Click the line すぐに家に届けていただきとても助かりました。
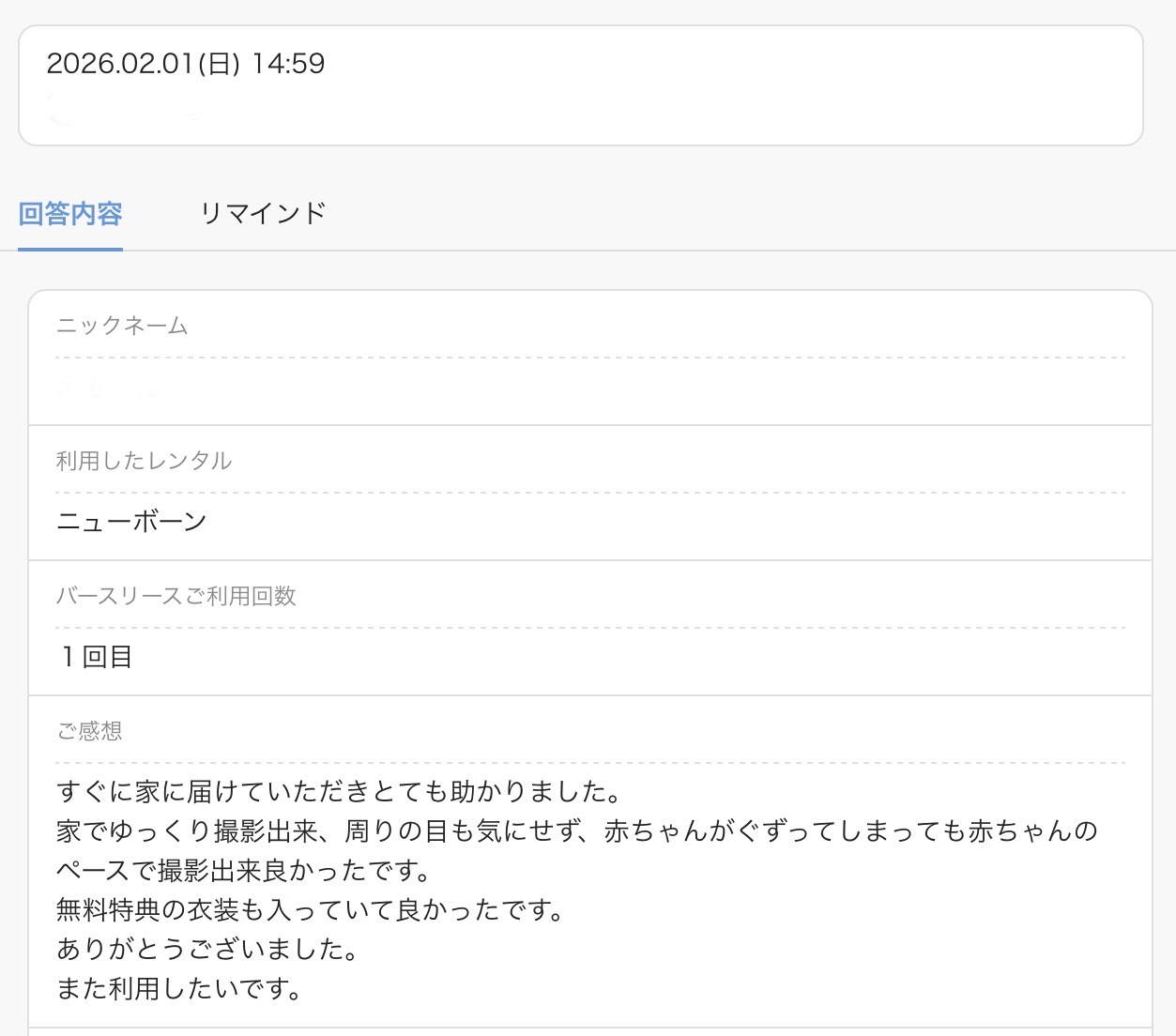Image resolution: width=1176 pixels, height=1036 pixels. (340, 792)
